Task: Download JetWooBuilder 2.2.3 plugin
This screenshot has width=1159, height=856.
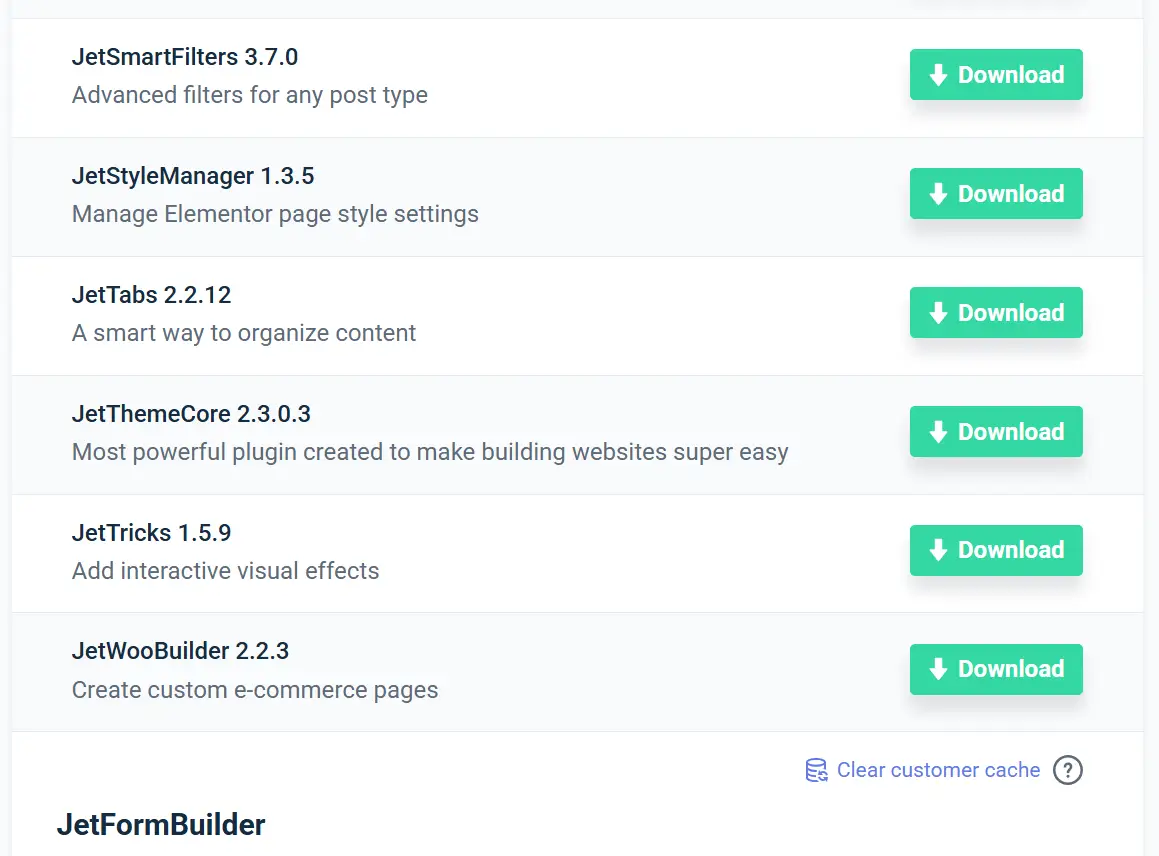Action: (x=996, y=669)
